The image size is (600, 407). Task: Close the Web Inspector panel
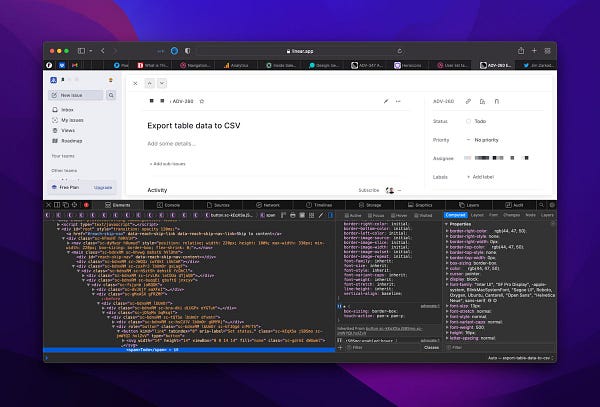48,205
